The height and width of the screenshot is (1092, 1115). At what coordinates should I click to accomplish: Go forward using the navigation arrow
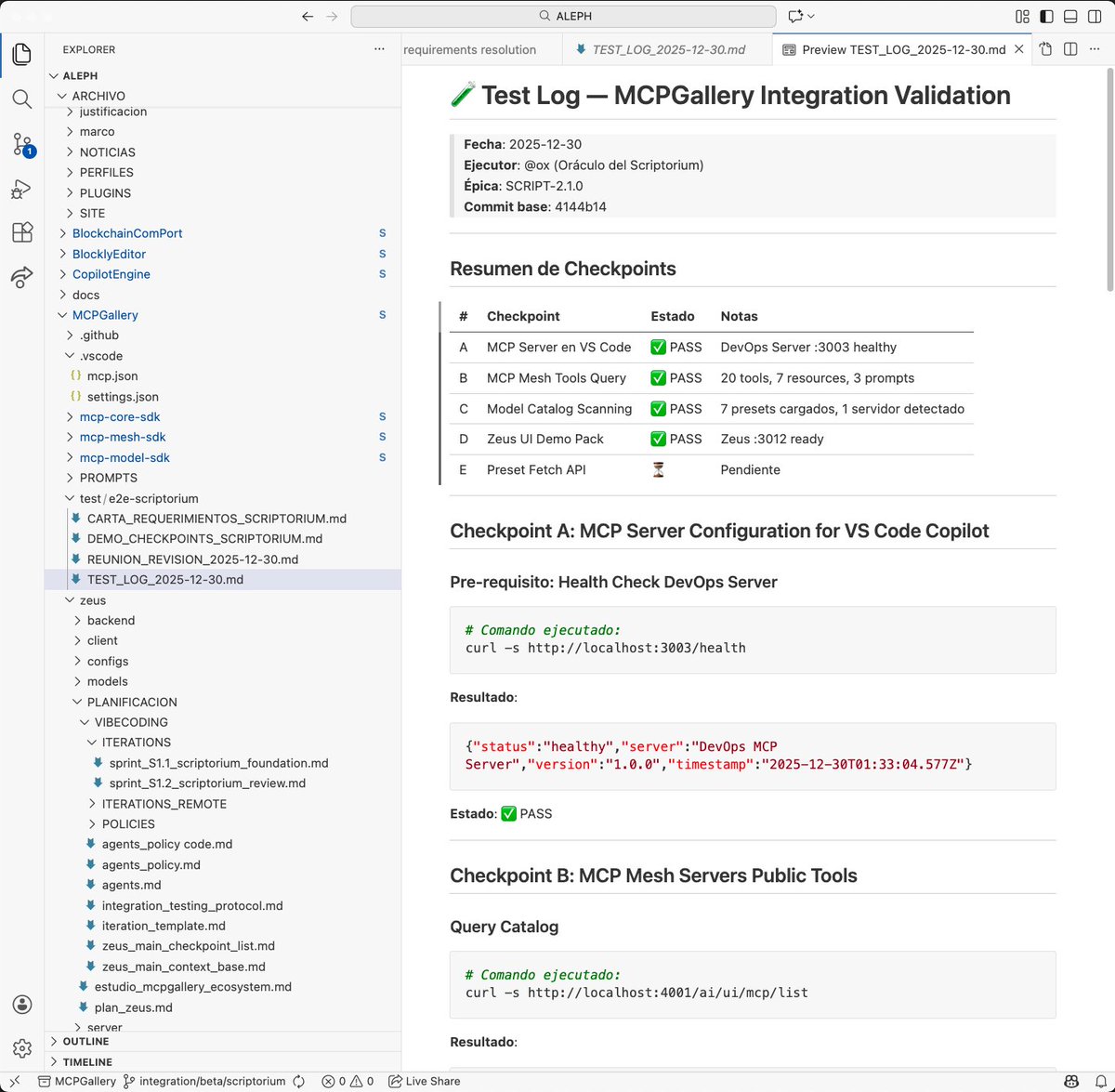[x=332, y=16]
